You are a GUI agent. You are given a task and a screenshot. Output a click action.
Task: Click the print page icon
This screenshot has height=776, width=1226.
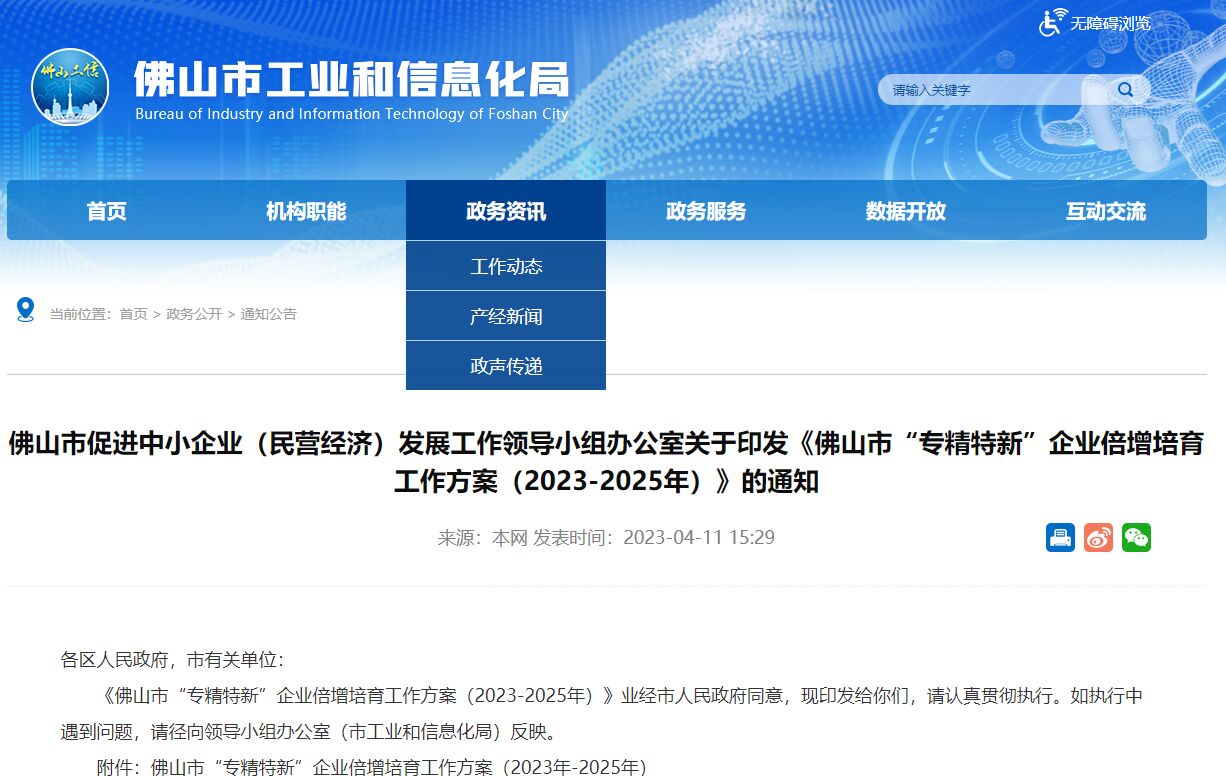point(1060,537)
